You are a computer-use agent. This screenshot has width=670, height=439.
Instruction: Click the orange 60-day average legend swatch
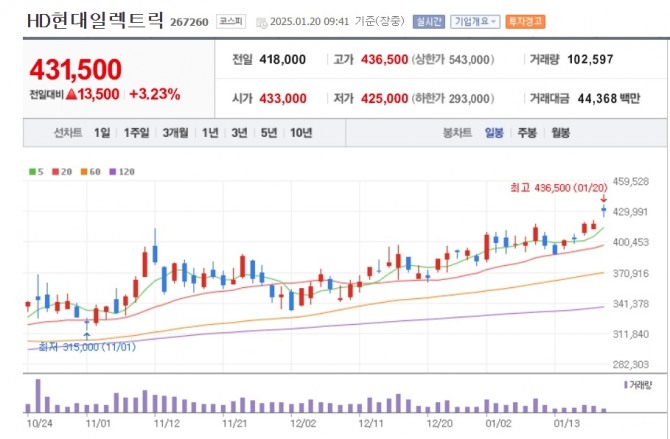pyautogui.click(x=84, y=172)
